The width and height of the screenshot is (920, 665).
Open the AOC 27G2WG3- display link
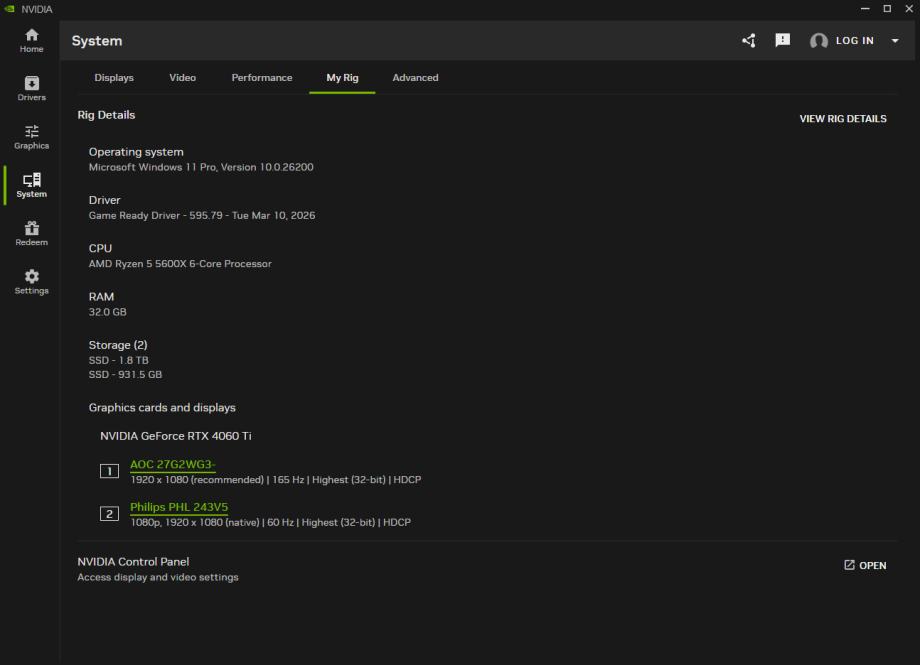[172, 464]
